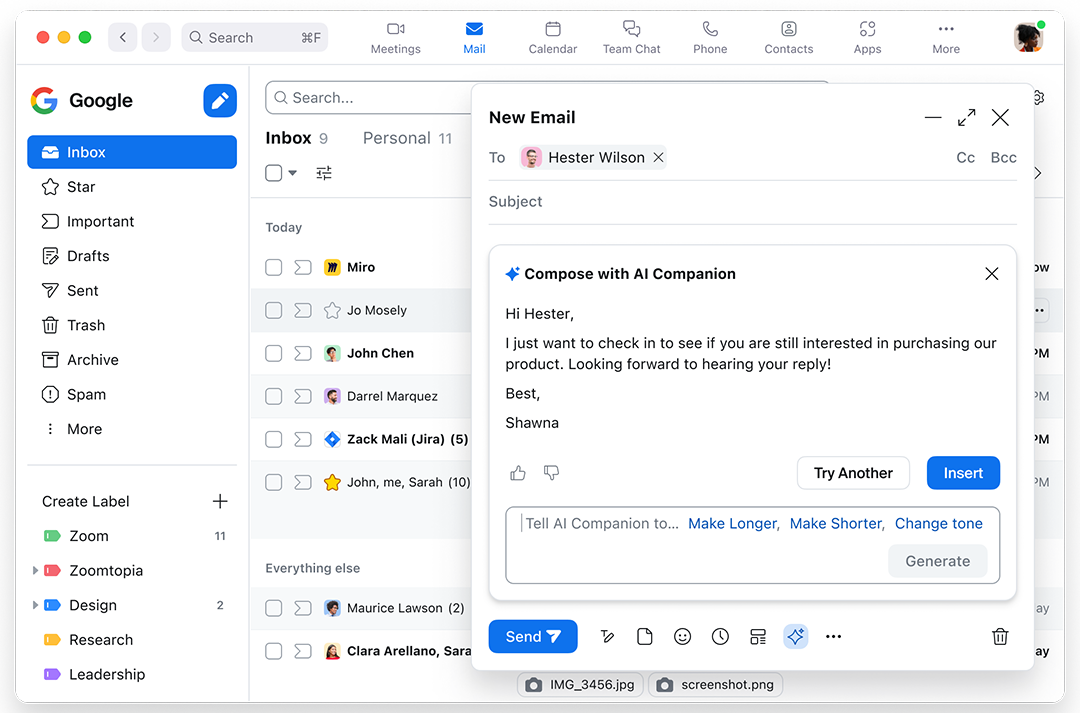1080x713 pixels.
Task: Select the Miro email checkbox
Action: [x=273, y=267]
